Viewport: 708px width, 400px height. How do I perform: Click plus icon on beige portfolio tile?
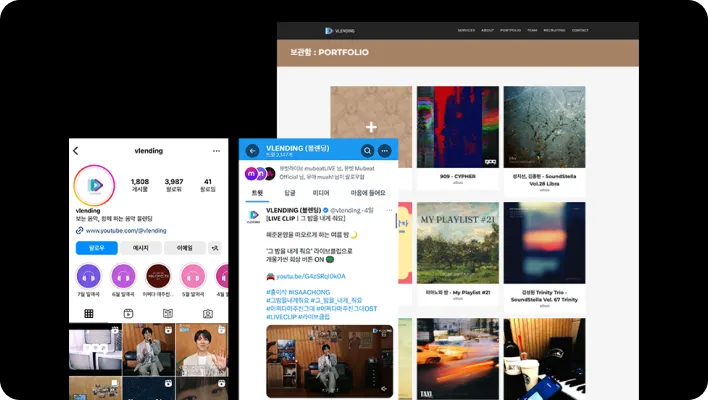tap(371, 127)
